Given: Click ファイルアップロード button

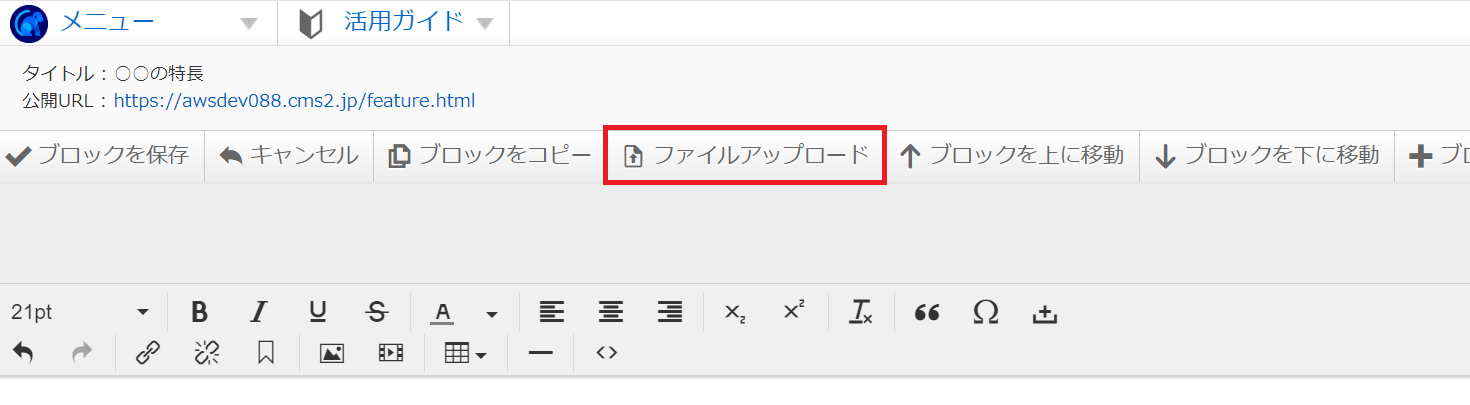Looking at the screenshot, I should pyautogui.click(x=745, y=156).
